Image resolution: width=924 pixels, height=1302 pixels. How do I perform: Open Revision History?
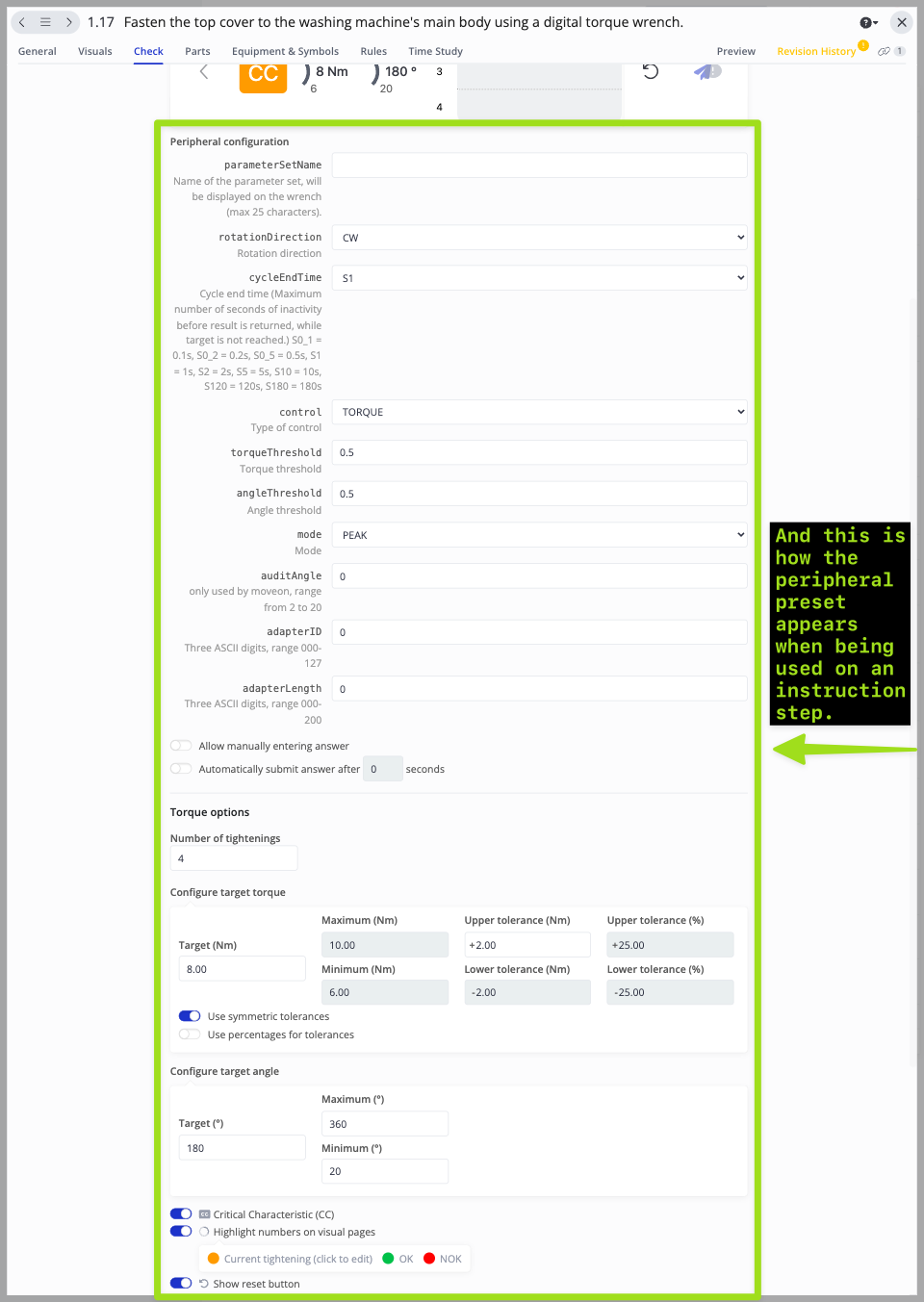click(x=815, y=52)
